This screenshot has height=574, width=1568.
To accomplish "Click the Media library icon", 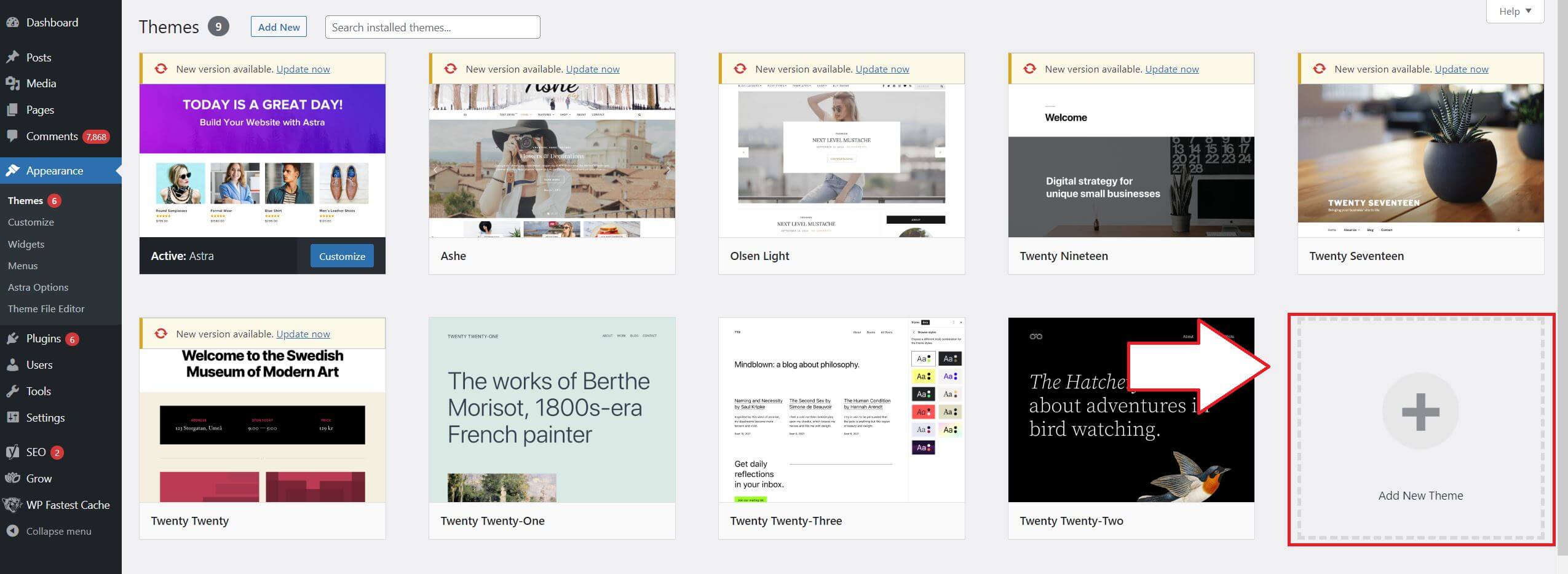I will click(12, 84).
